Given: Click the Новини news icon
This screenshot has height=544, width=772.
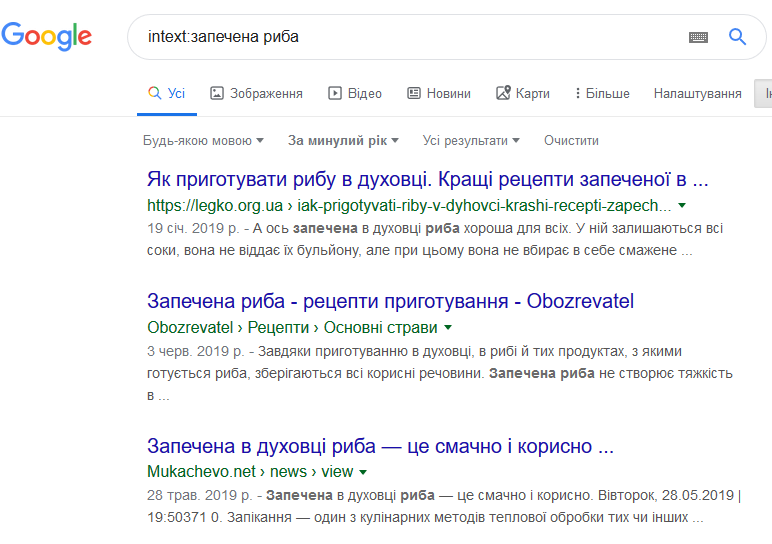Looking at the screenshot, I should 414,93.
